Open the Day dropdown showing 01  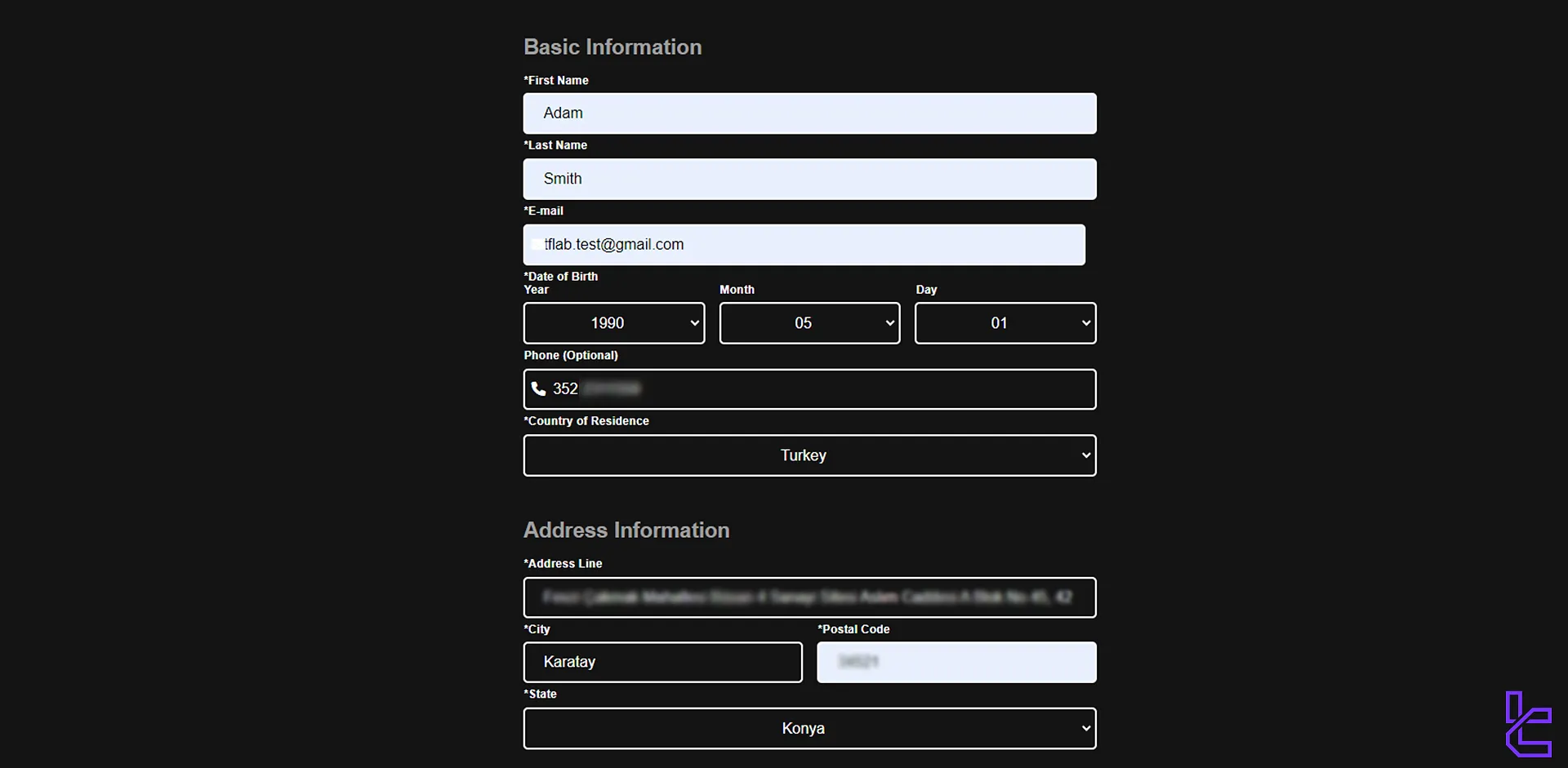pyautogui.click(x=1004, y=323)
